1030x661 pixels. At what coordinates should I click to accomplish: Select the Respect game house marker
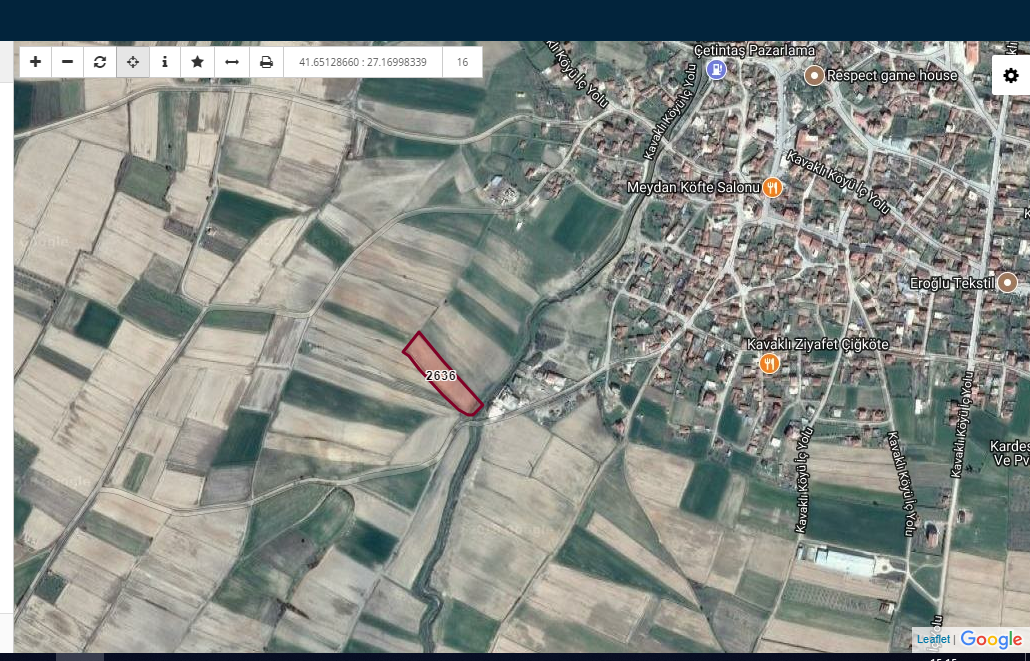[x=815, y=76]
